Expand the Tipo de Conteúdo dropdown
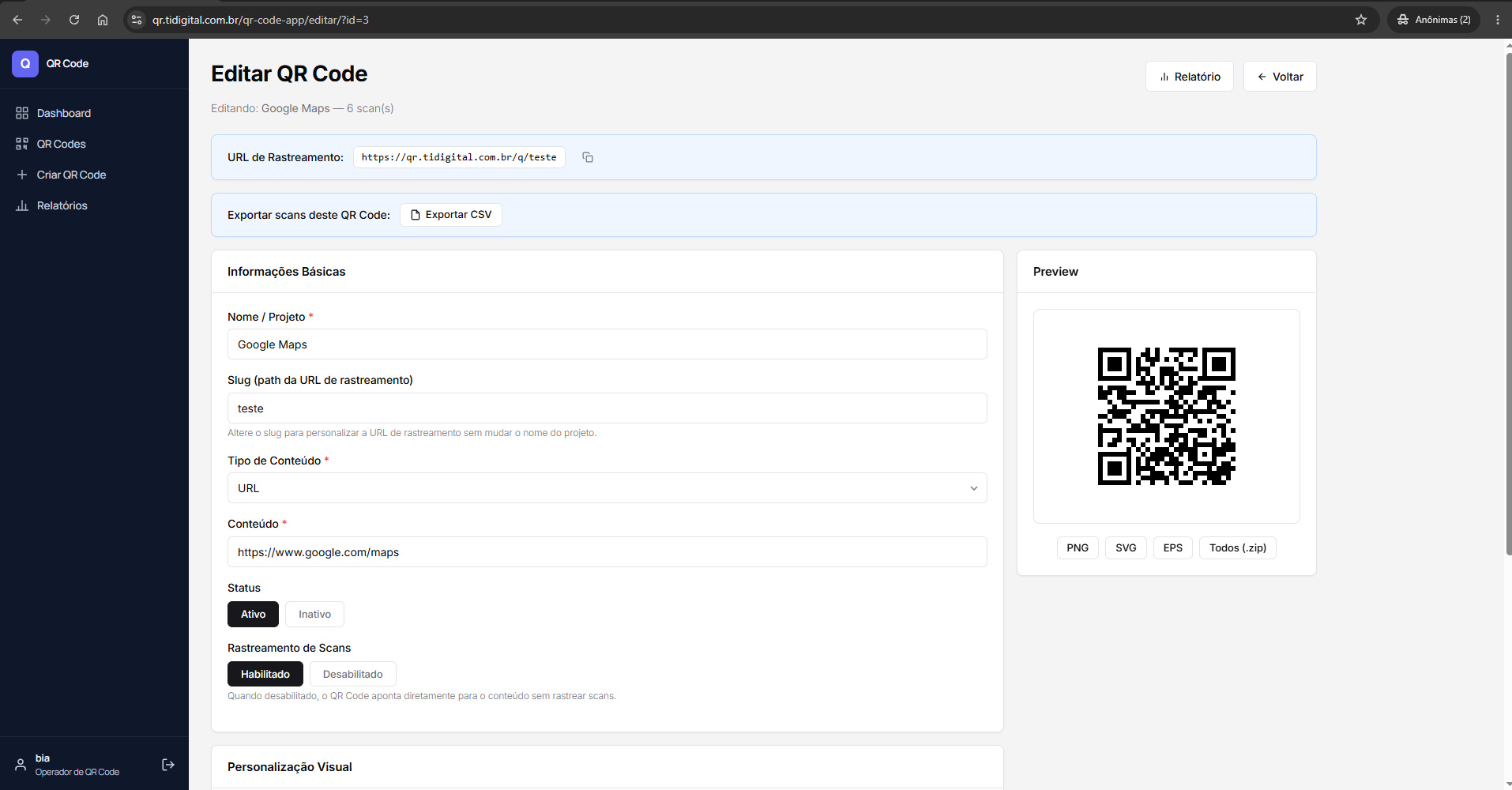 (607, 488)
